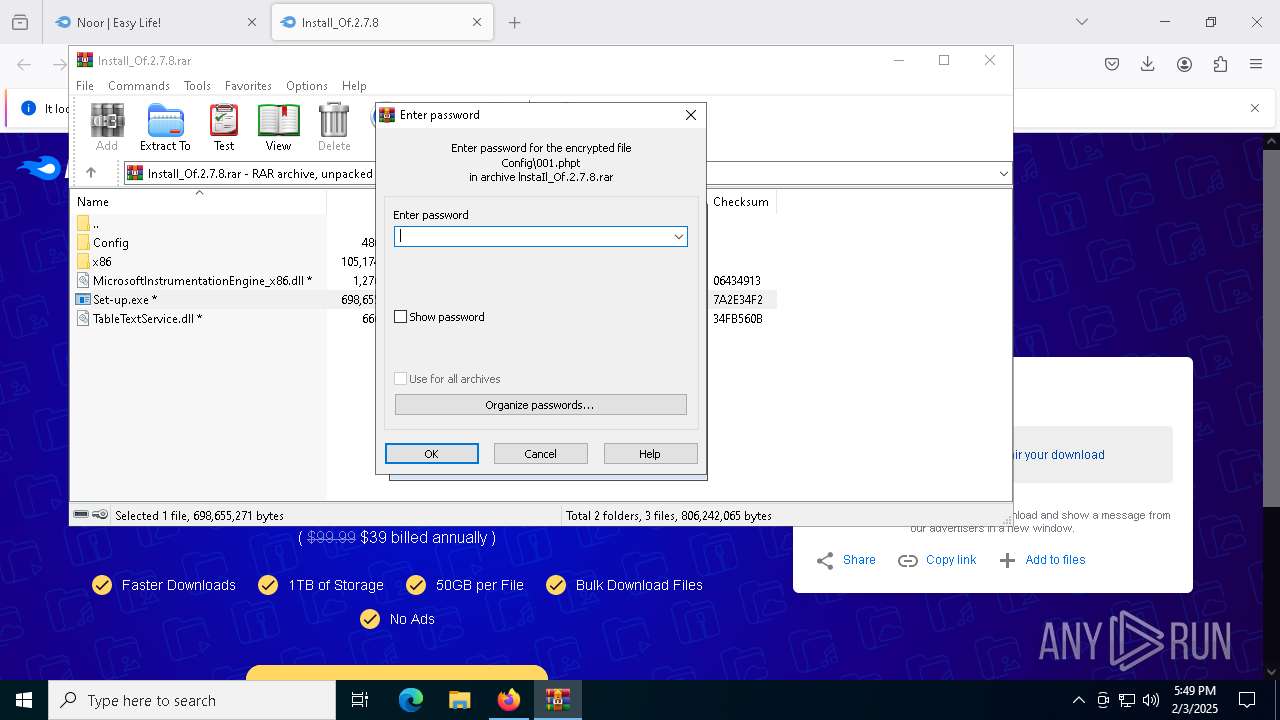This screenshot has height=720, width=1280.
Task: Sort file list by Checksum column
Action: tap(741, 201)
